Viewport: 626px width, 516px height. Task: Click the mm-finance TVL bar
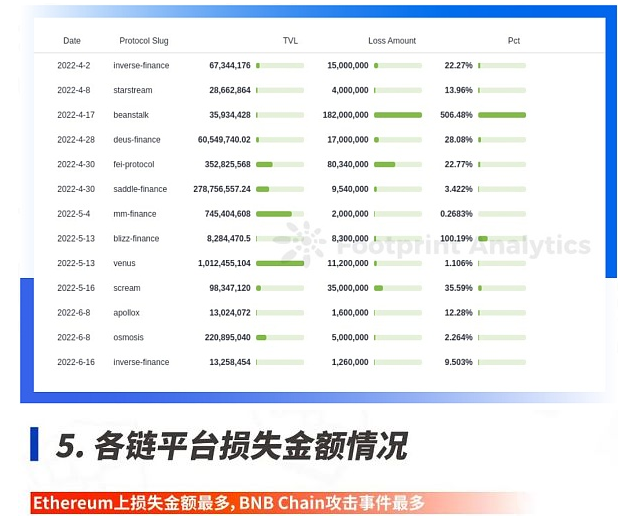[x=280, y=214]
